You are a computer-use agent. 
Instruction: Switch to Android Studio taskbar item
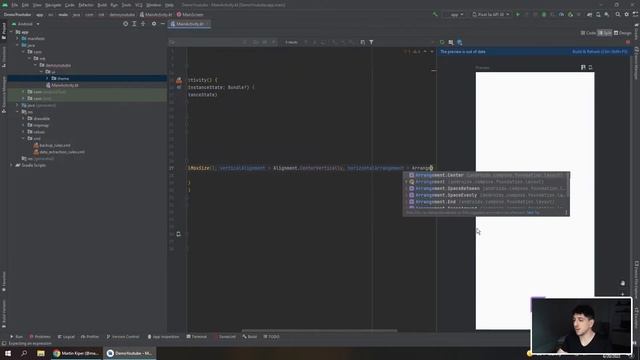[x=130, y=353]
